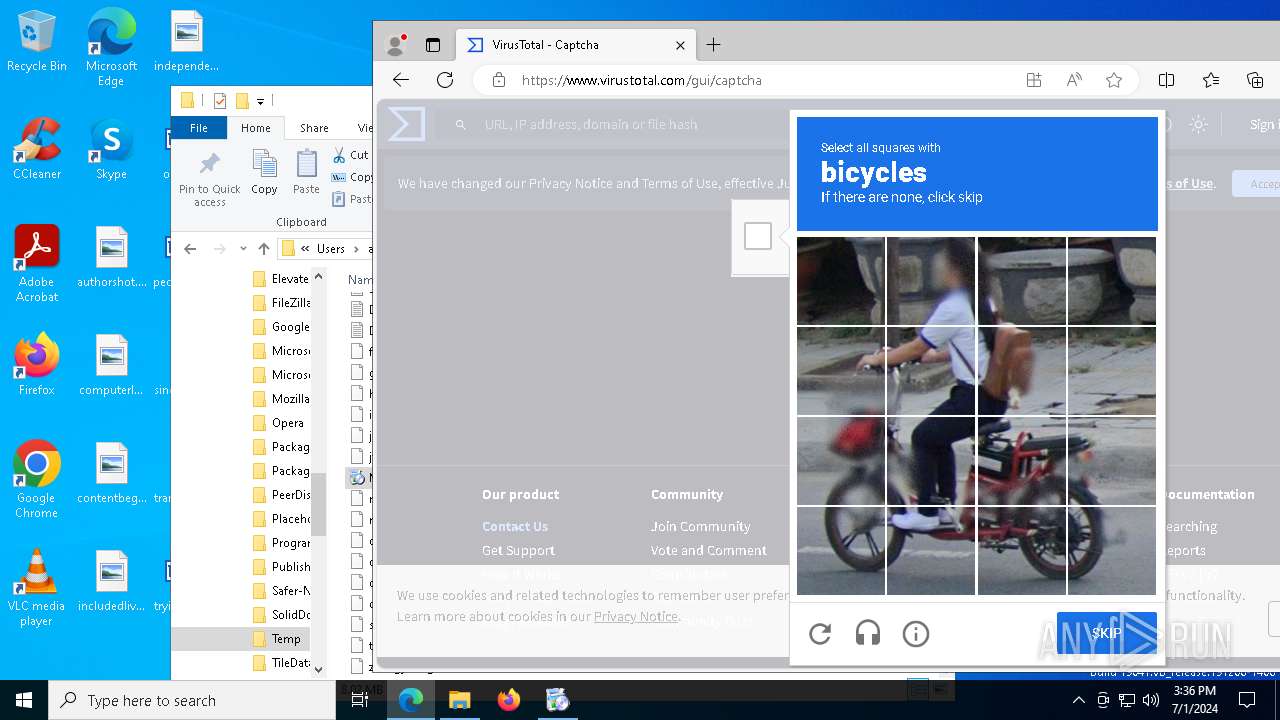Toggle VirusTotal light theme icon
The height and width of the screenshot is (720, 1280).
click(x=1198, y=124)
